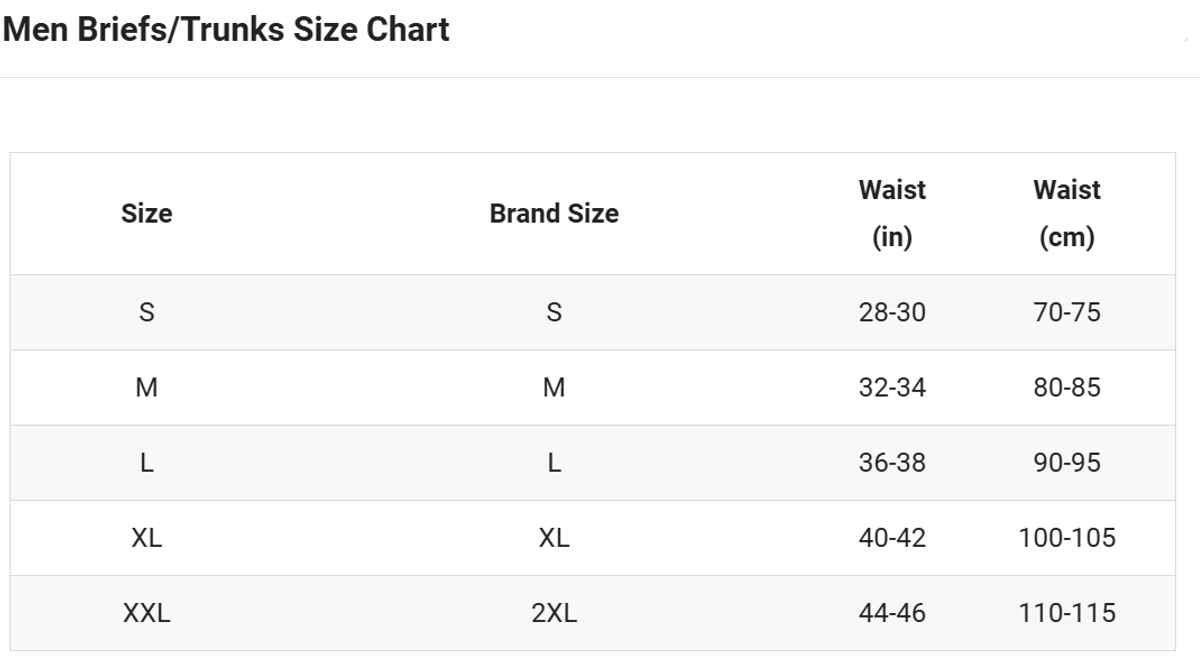The width and height of the screenshot is (1200, 672).
Task: Click the XXL size cell
Action: (x=146, y=612)
